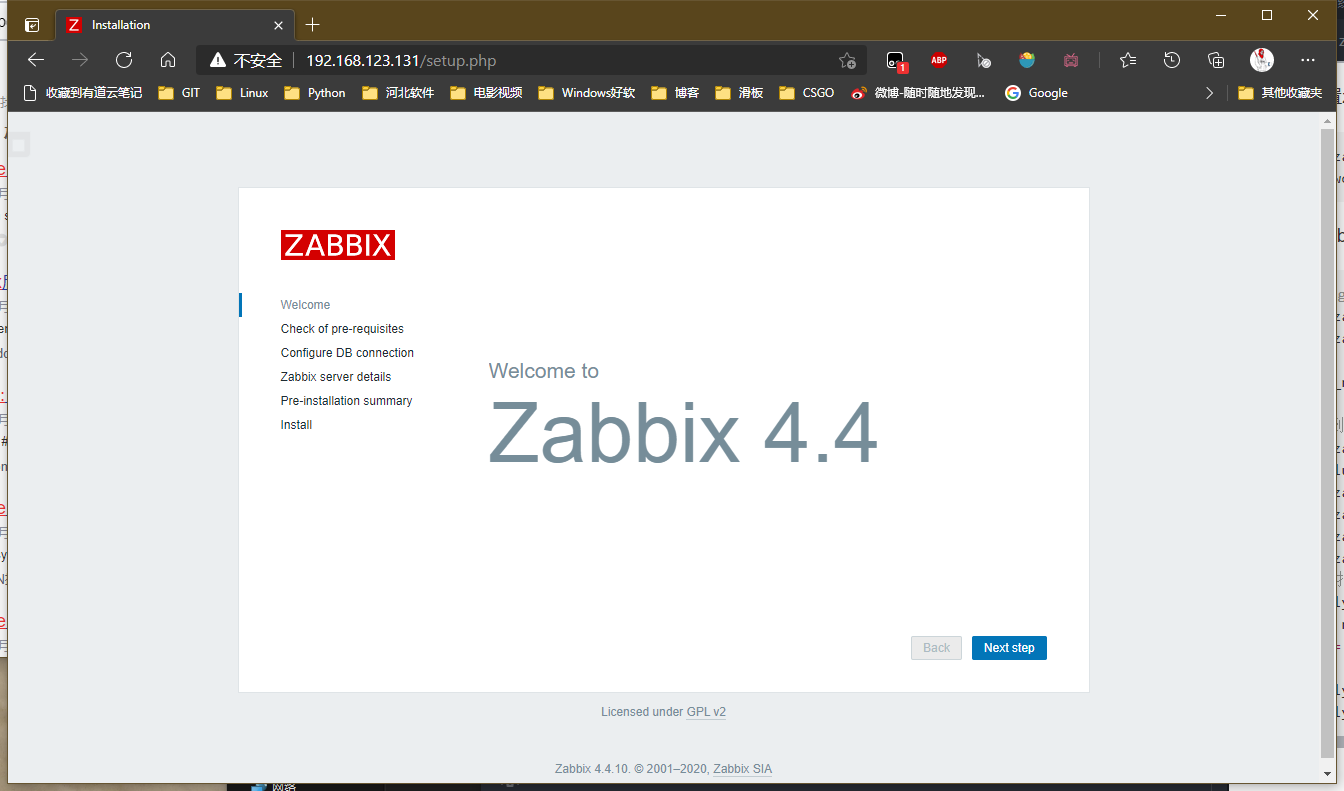This screenshot has width=1344, height=791.
Task: Click the disabled Back button
Action: coord(936,648)
